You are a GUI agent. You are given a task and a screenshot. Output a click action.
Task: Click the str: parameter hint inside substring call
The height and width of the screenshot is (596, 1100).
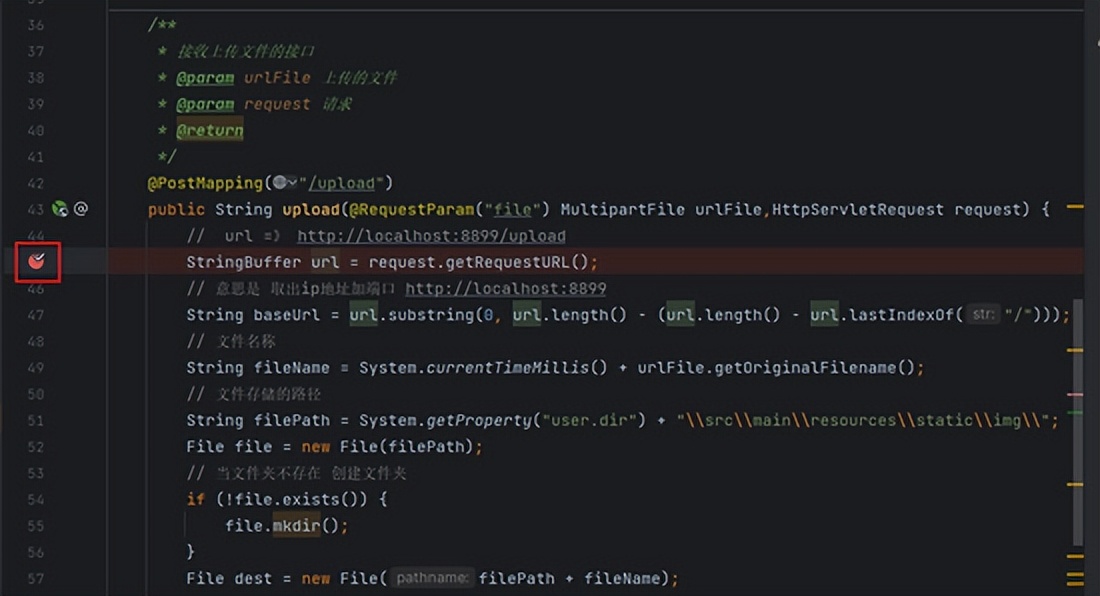click(x=983, y=314)
